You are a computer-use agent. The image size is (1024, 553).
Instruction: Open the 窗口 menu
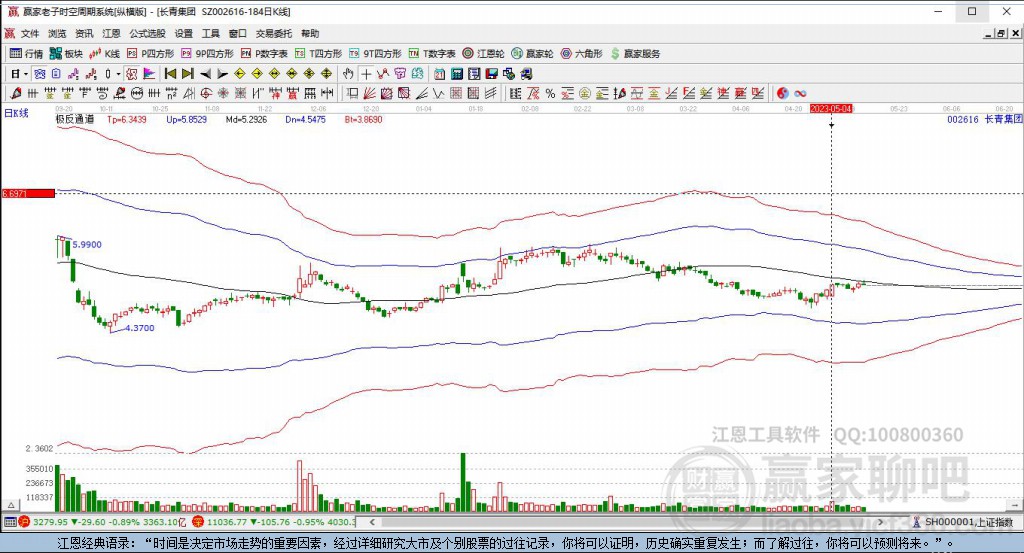click(x=238, y=33)
